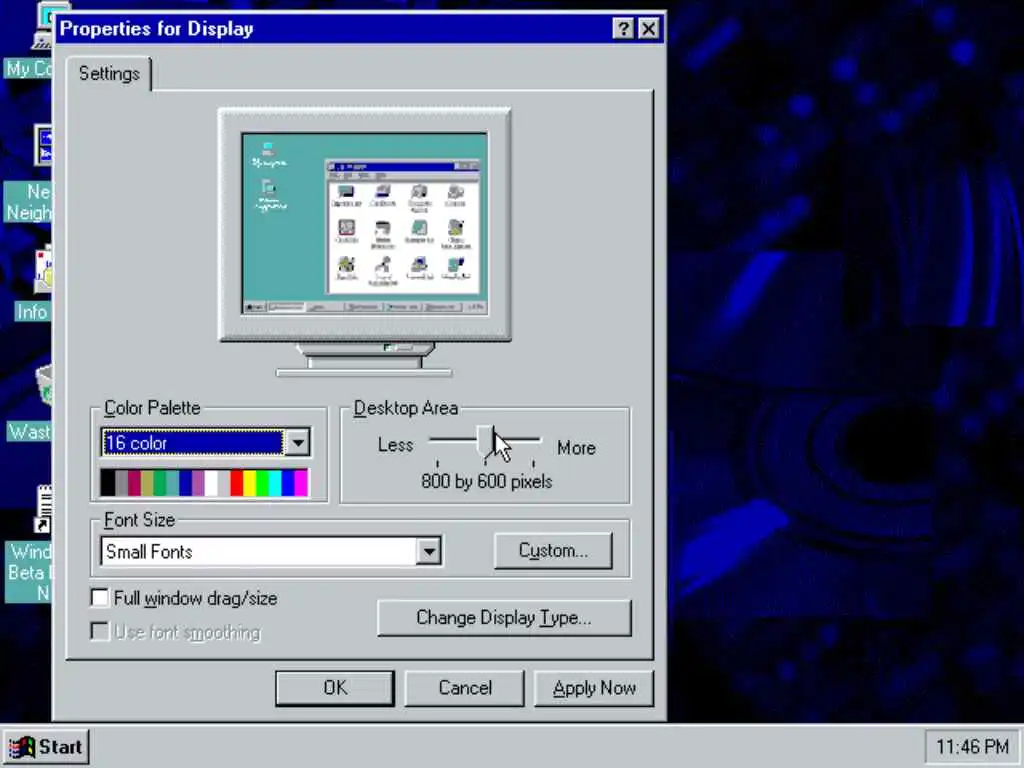The height and width of the screenshot is (768, 1024).
Task: Open the Start menu
Action: pyautogui.click(x=46, y=747)
